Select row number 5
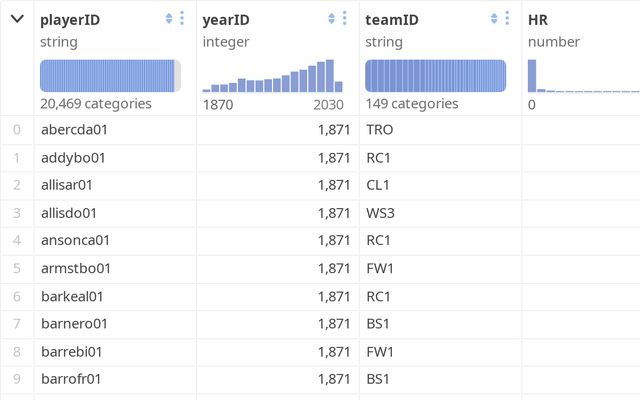The image size is (640, 400). coord(15,268)
